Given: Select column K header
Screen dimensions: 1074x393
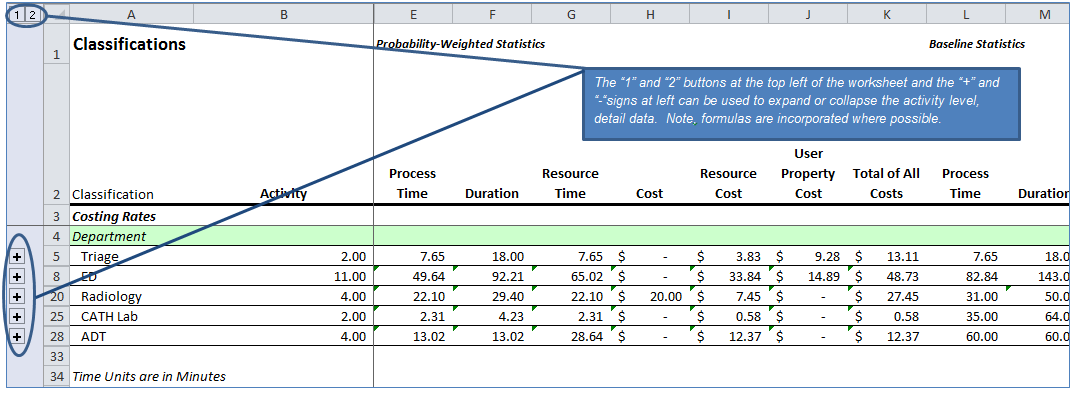Looking at the screenshot, I should coord(887,14).
